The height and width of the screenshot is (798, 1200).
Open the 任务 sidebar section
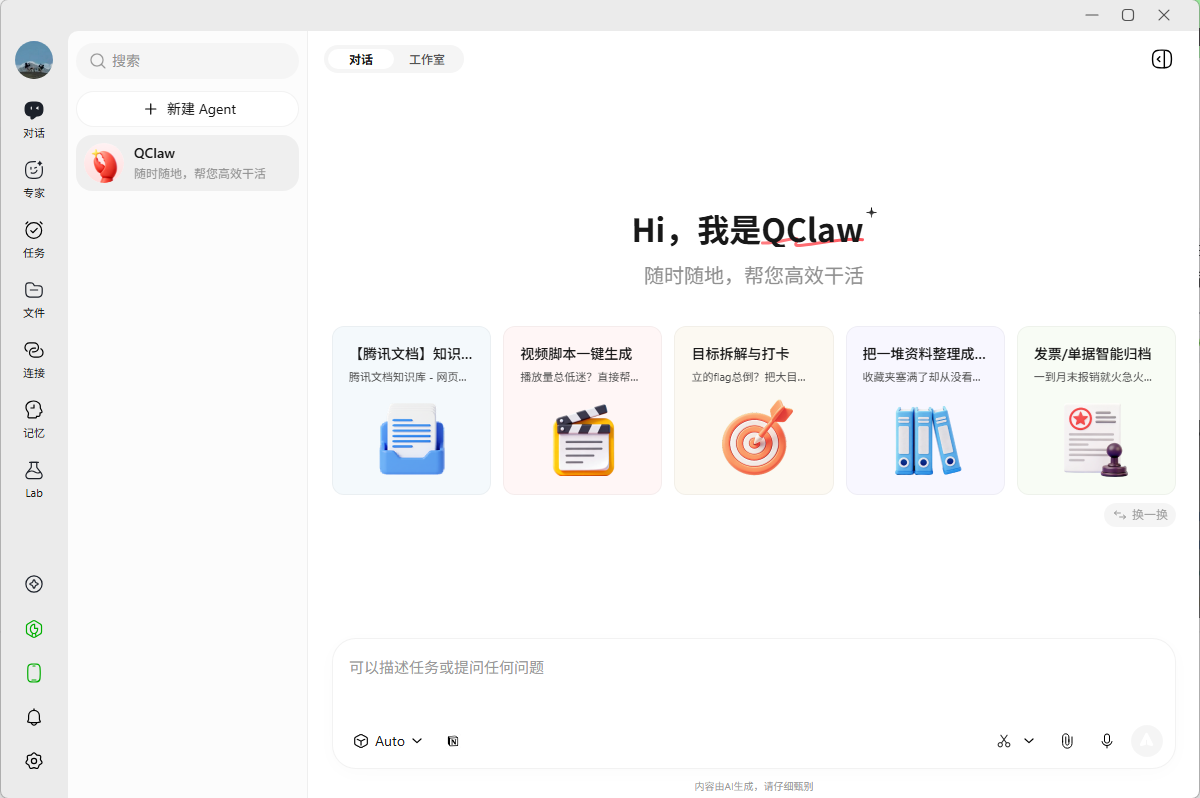click(34, 238)
